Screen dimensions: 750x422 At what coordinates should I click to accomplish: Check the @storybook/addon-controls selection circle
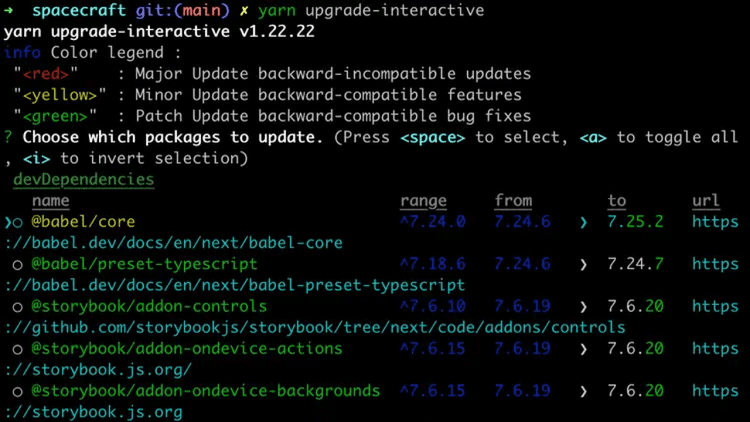click(18, 306)
